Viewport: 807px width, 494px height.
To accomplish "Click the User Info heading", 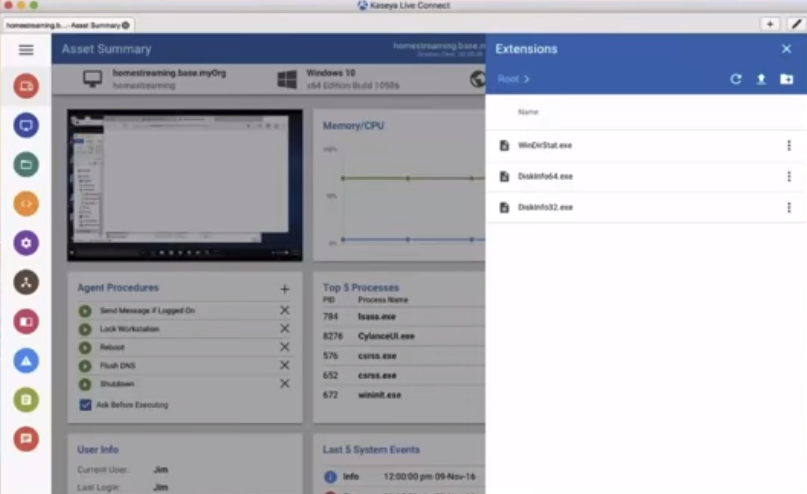I will click(98, 450).
